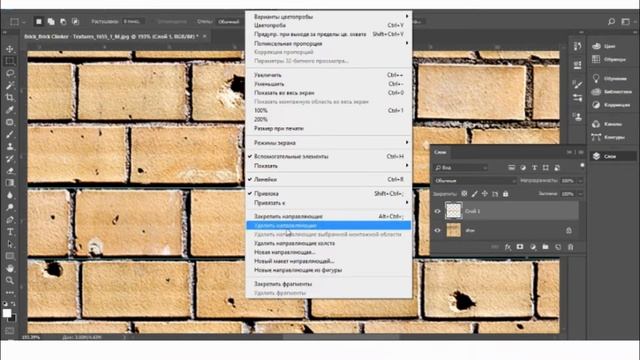Create new adjustment layer icon
This screenshot has height=360, width=640.
pyautogui.click(x=533, y=247)
